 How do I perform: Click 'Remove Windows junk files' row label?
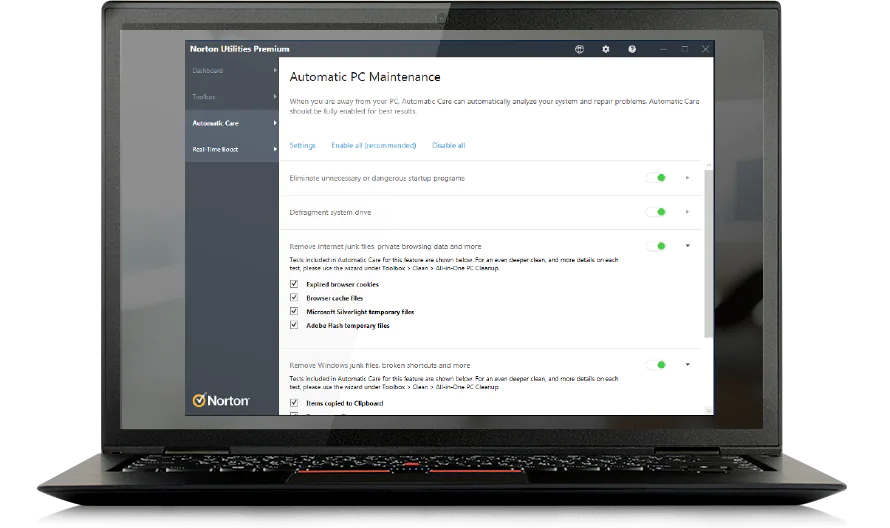tap(380, 365)
